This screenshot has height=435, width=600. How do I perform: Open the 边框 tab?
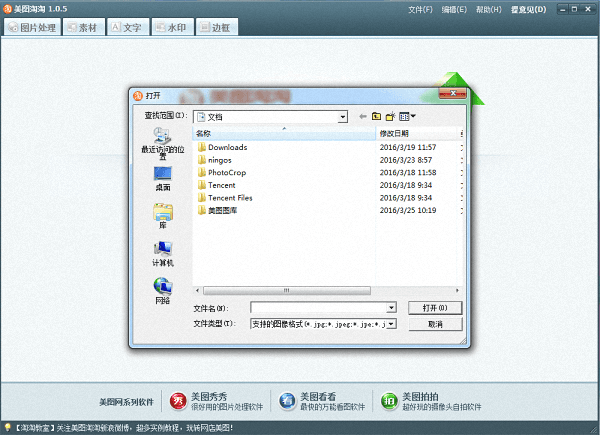217,27
